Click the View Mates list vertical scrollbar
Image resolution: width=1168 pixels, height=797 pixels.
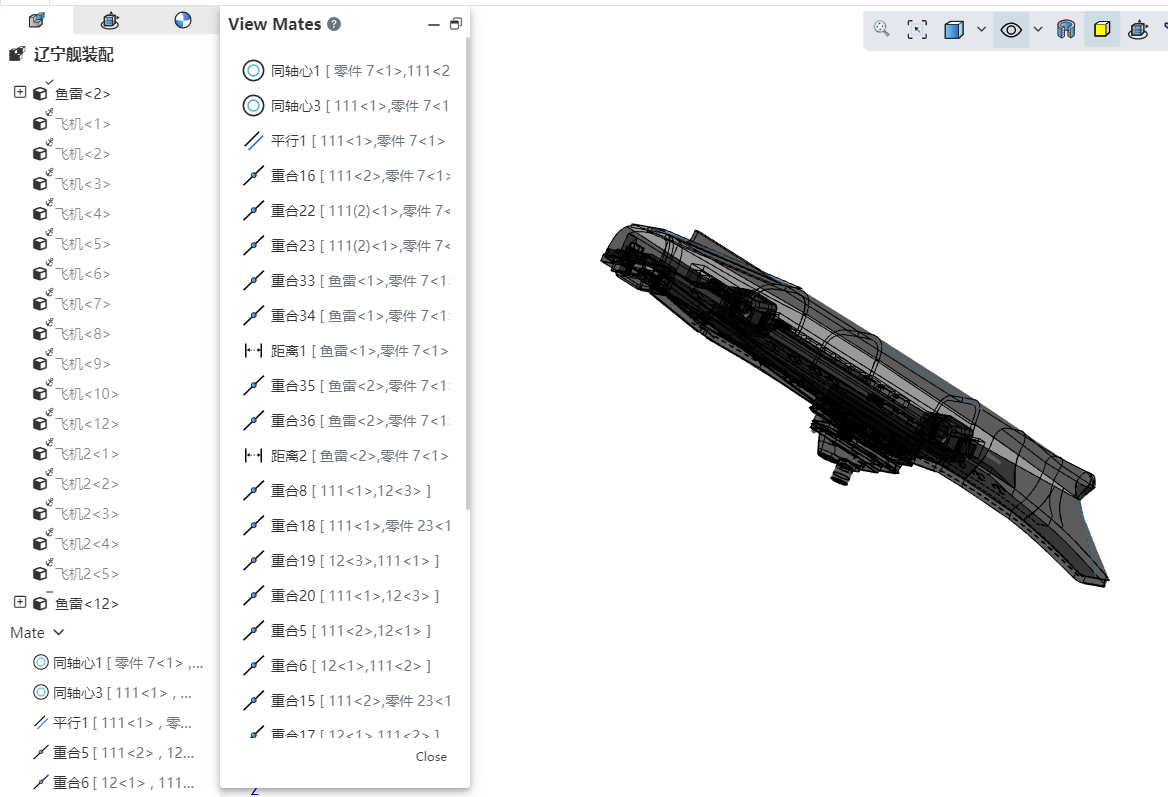468,273
